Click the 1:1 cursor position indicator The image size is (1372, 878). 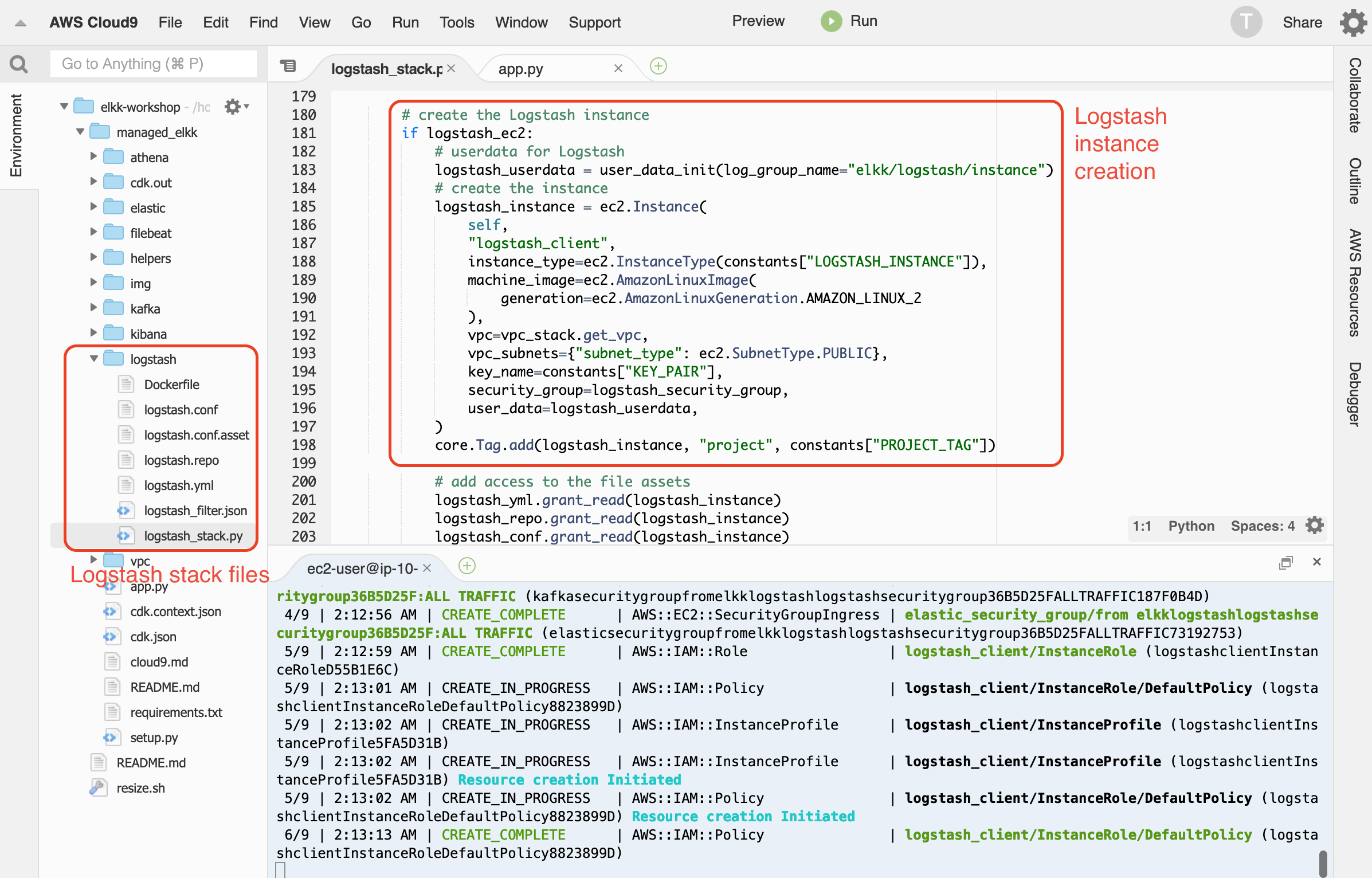pyautogui.click(x=1142, y=526)
